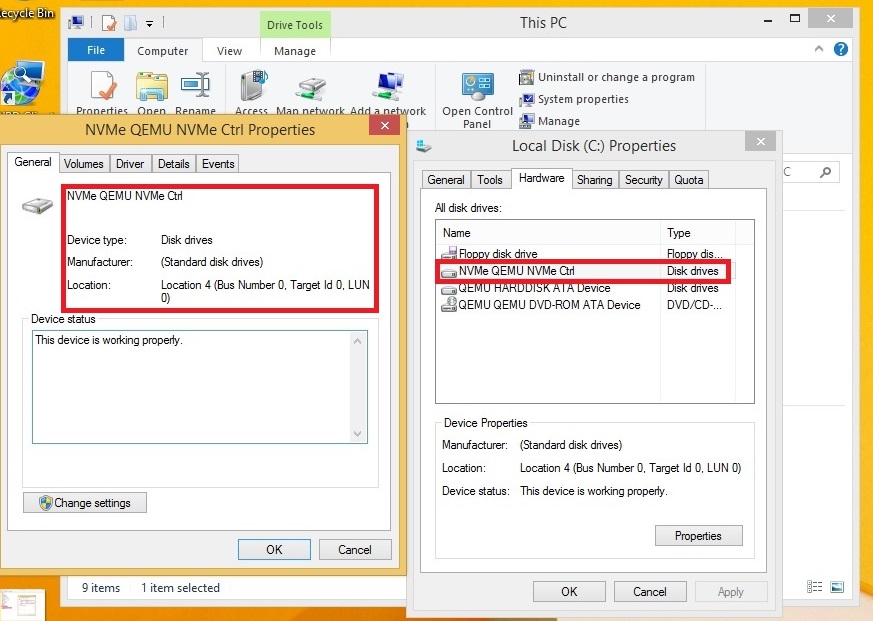The width and height of the screenshot is (873, 621).
Task: Open Manage tab under Drive Tools
Action: 295,51
